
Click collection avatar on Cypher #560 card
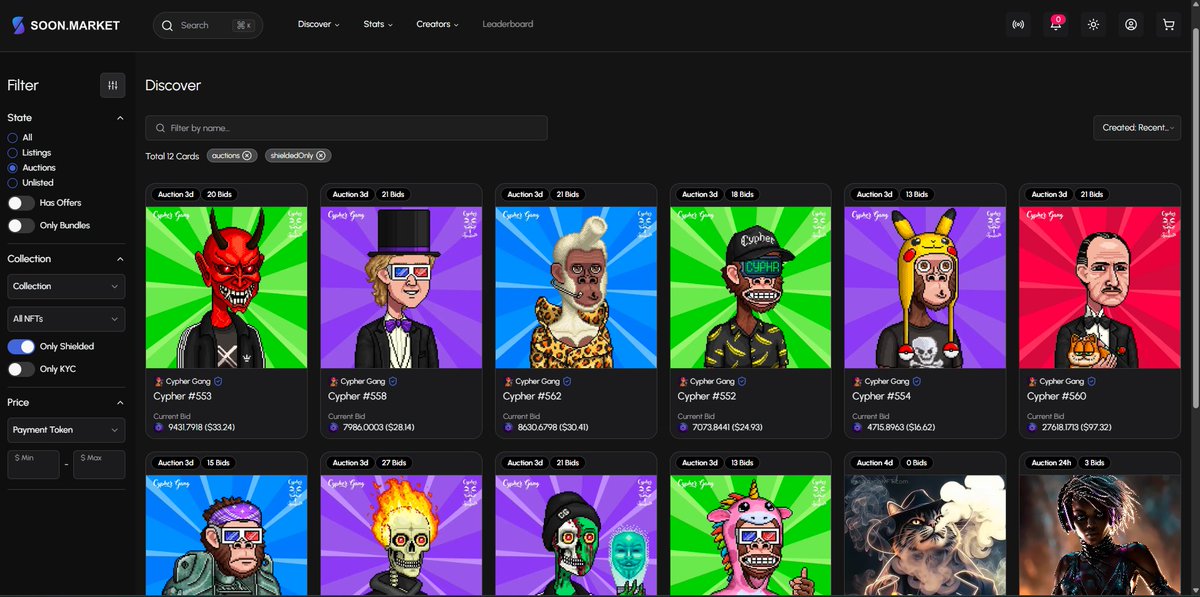[1032, 381]
